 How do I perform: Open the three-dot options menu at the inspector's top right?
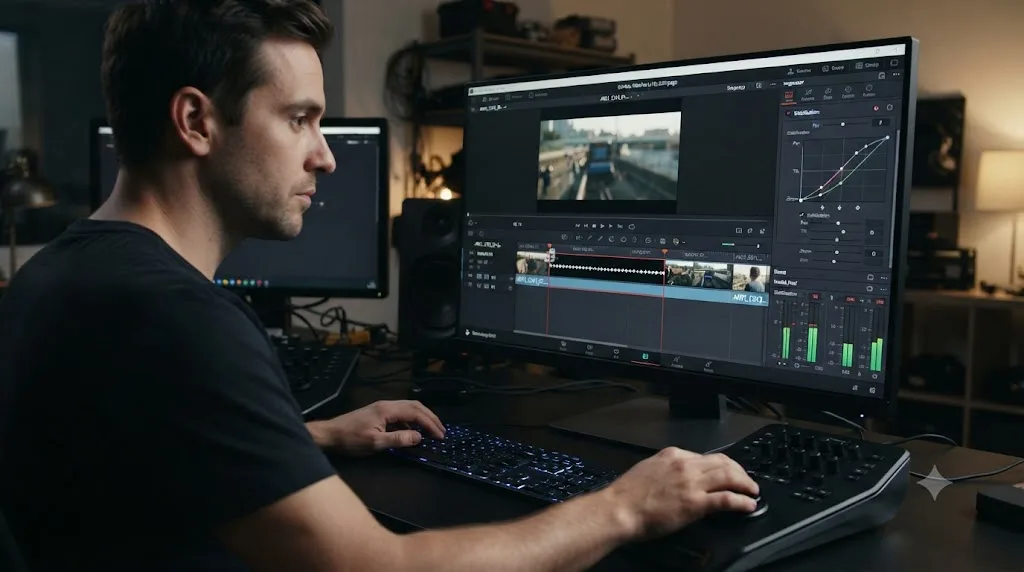(896, 74)
